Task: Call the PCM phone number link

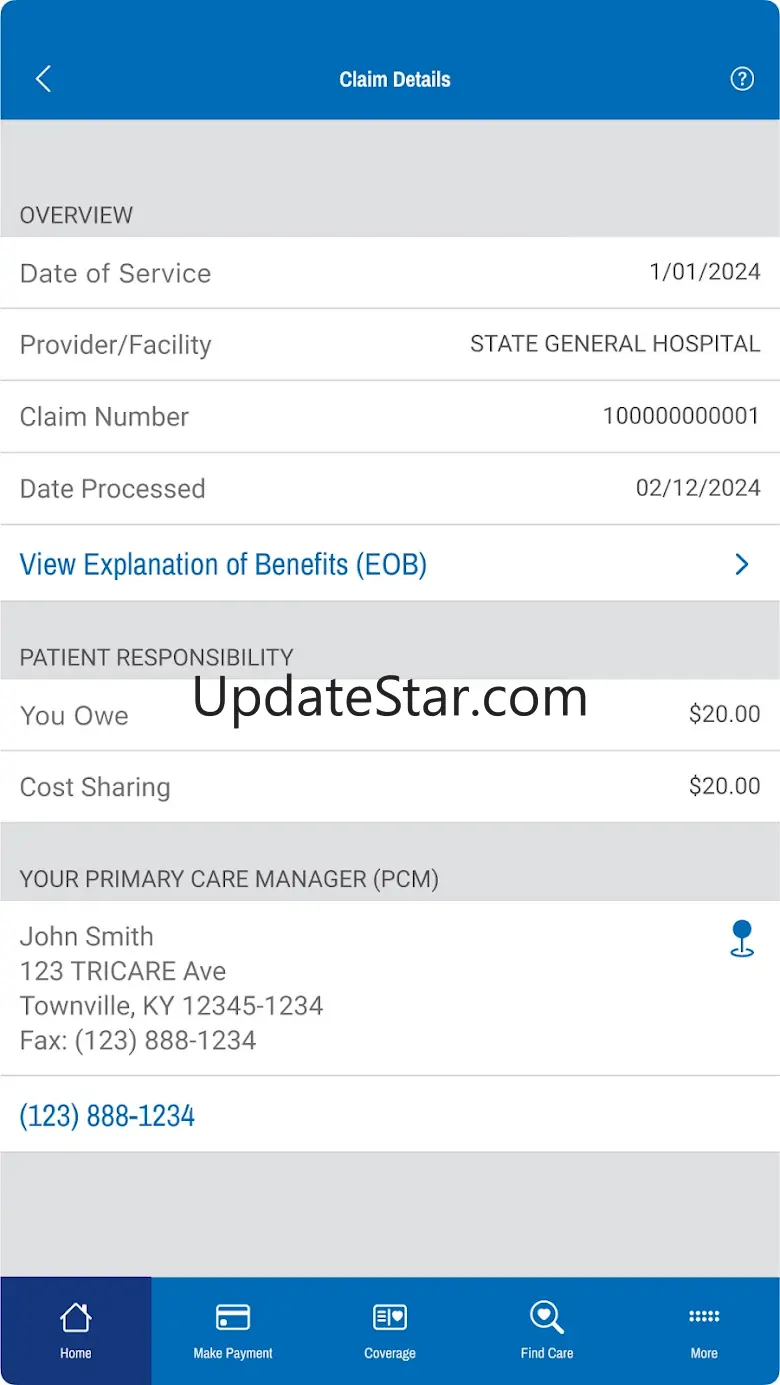Action: 107,1116
